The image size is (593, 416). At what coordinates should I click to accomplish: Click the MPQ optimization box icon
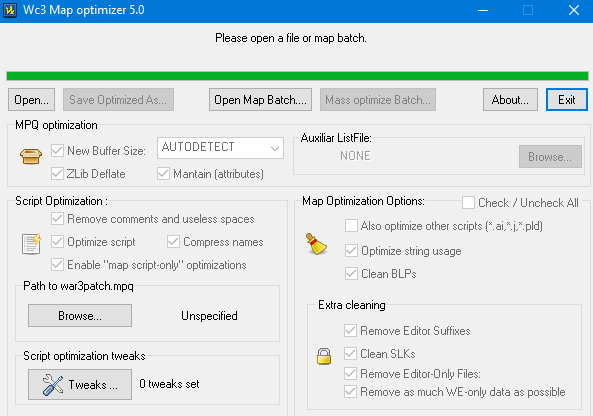coord(31,156)
